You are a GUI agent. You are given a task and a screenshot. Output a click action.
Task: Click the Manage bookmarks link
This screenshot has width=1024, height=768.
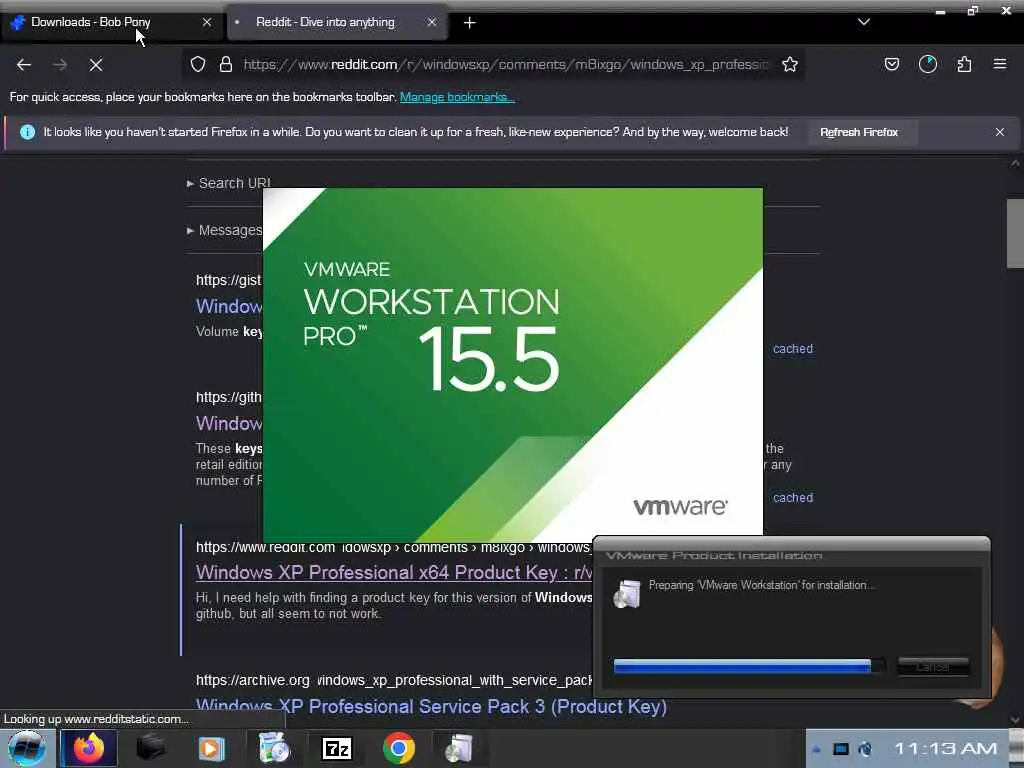click(457, 97)
